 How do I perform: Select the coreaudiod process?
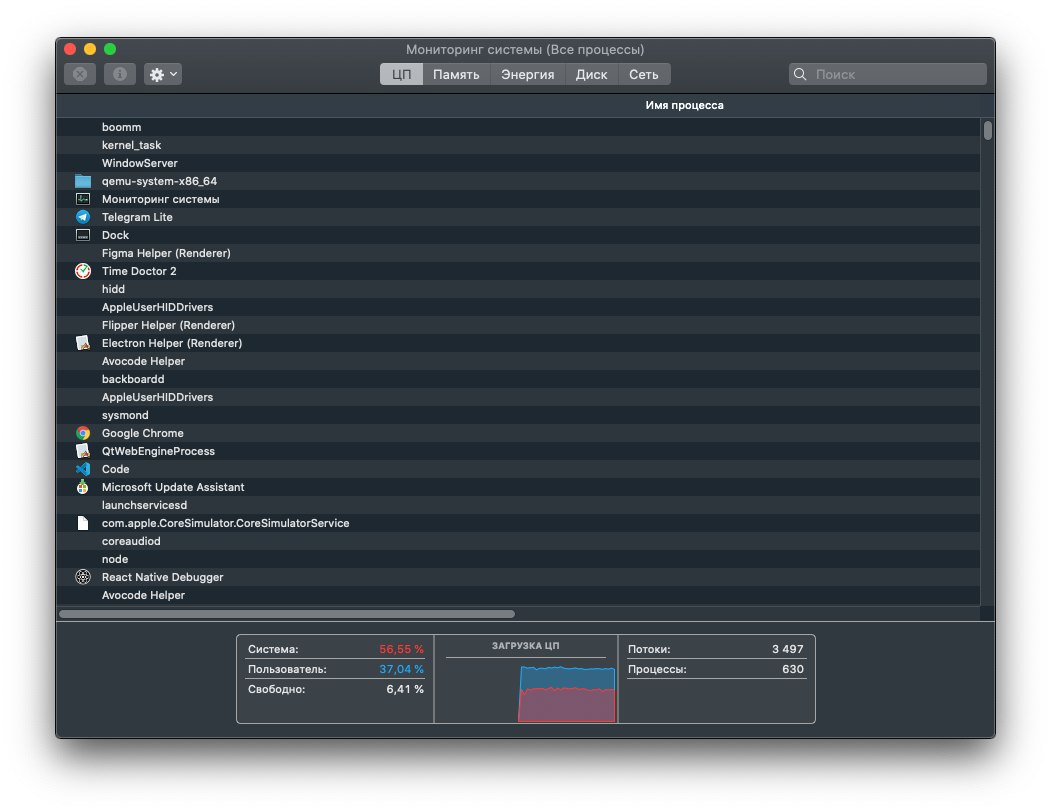coord(518,541)
